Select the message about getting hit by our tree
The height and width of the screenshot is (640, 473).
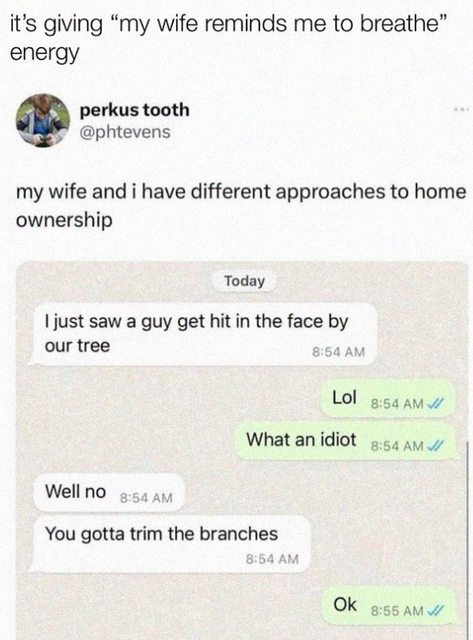[203, 334]
